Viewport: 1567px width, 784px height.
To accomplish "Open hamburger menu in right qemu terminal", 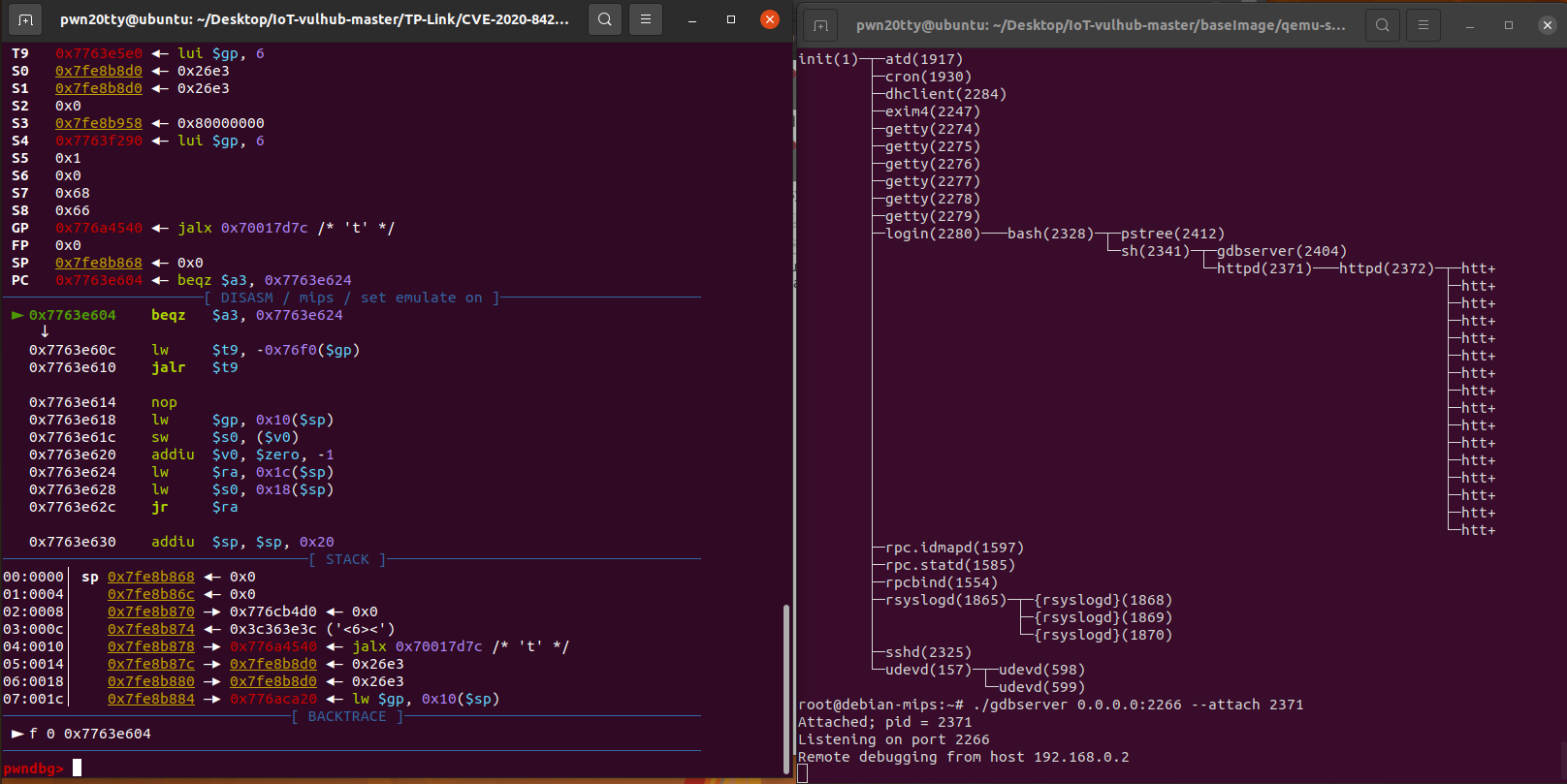I will click(1423, 25).
